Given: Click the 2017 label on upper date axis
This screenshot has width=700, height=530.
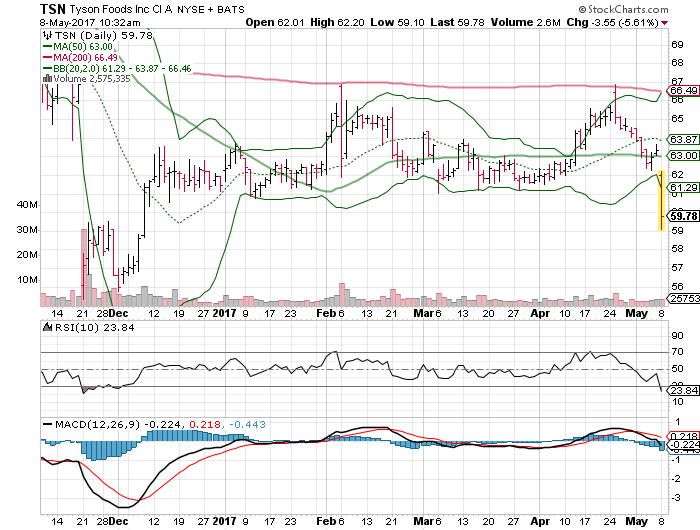Looking at the screenshot, I should (x=224, y=313).
